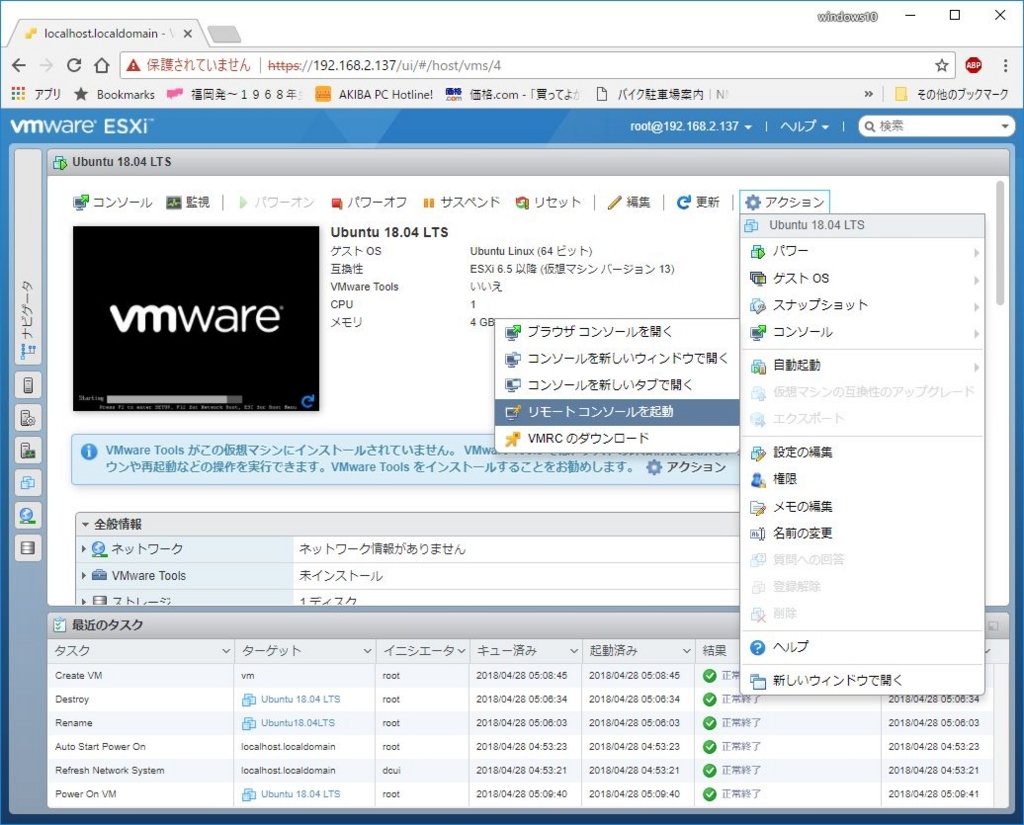This screenshot has height=825, width=1024.
Task: Select ブラウザ コンソールを開く
Action: point(617,332)
